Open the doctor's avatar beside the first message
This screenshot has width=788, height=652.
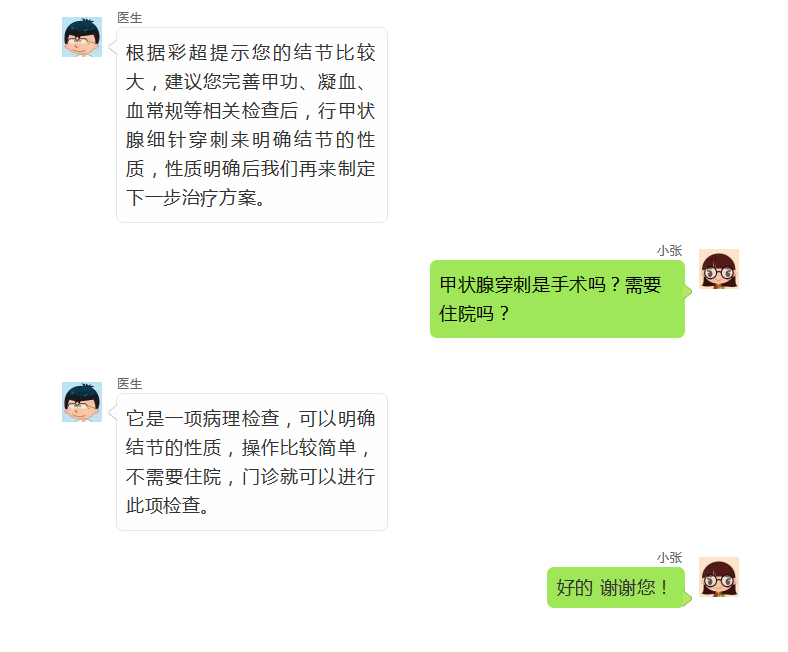click(82, 37)
